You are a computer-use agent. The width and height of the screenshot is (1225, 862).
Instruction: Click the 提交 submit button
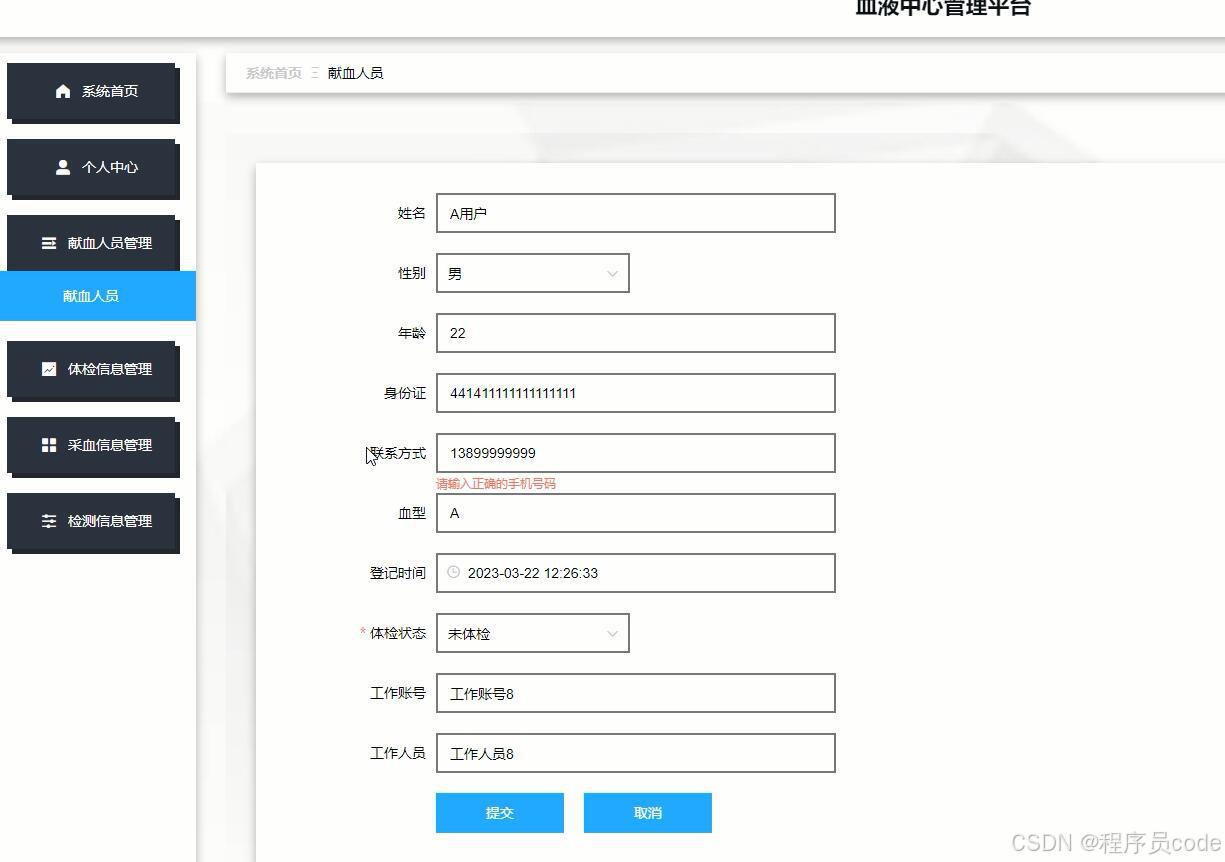click(x=499, y=812)
